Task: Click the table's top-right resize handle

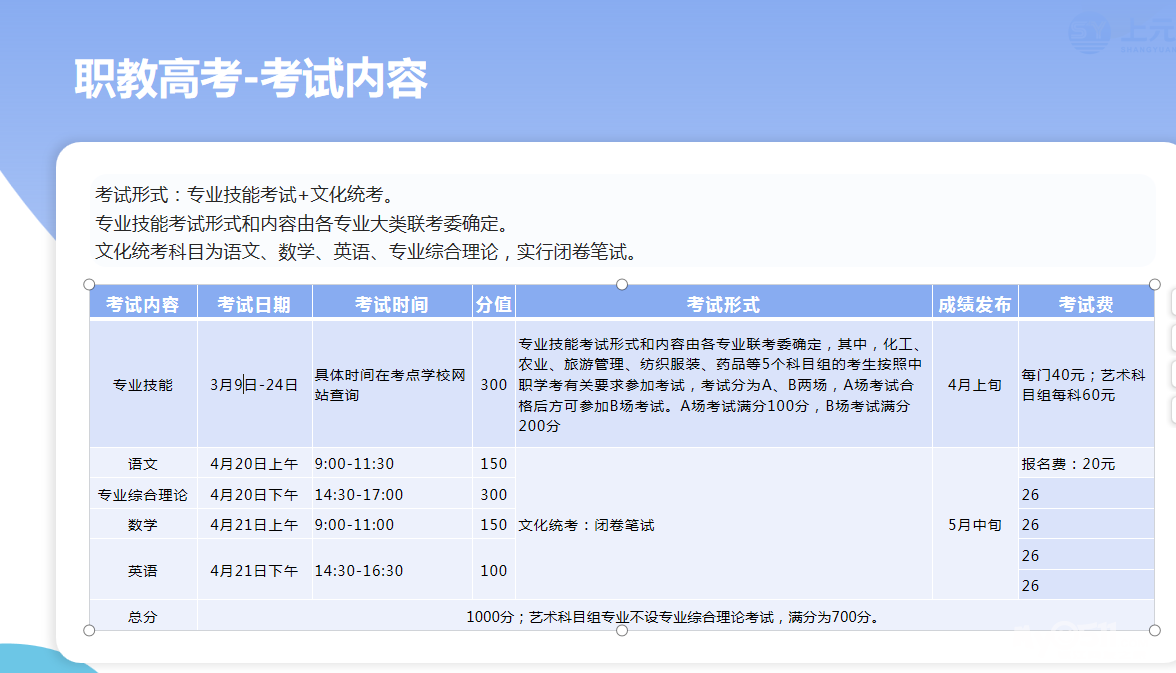Action: pos(1155,285)
